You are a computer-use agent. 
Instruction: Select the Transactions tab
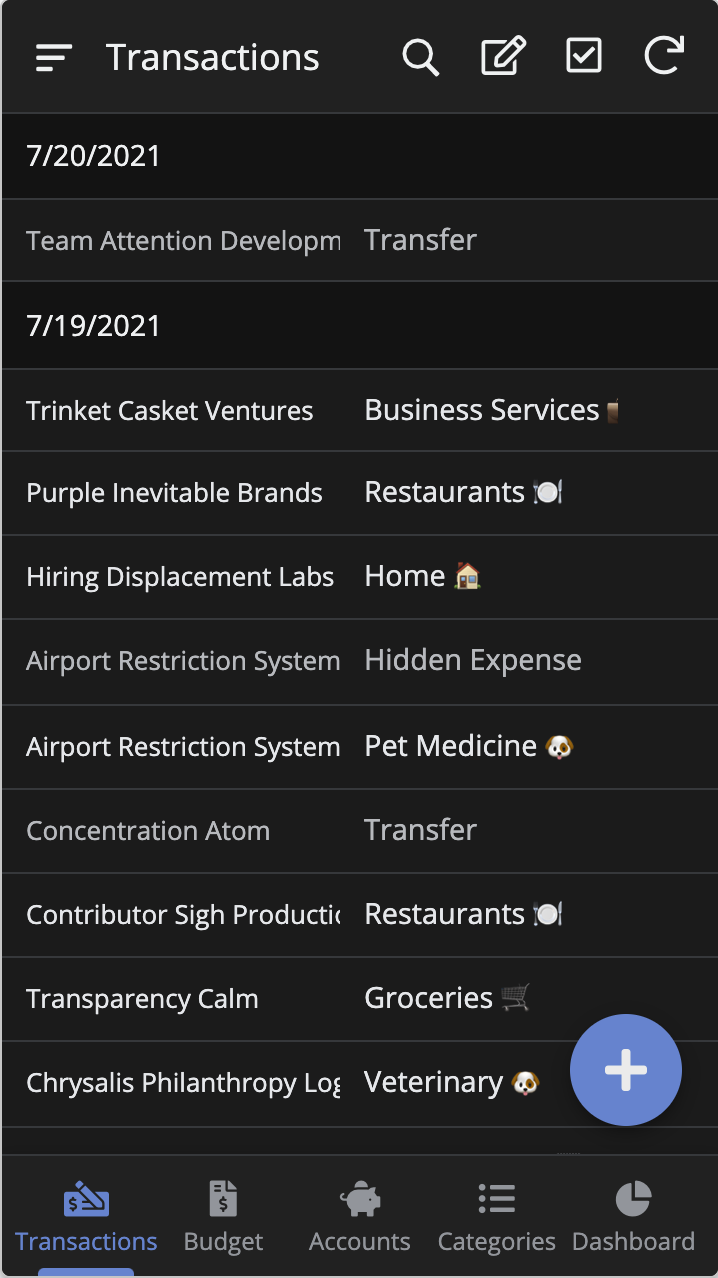tap(86, 1217)
